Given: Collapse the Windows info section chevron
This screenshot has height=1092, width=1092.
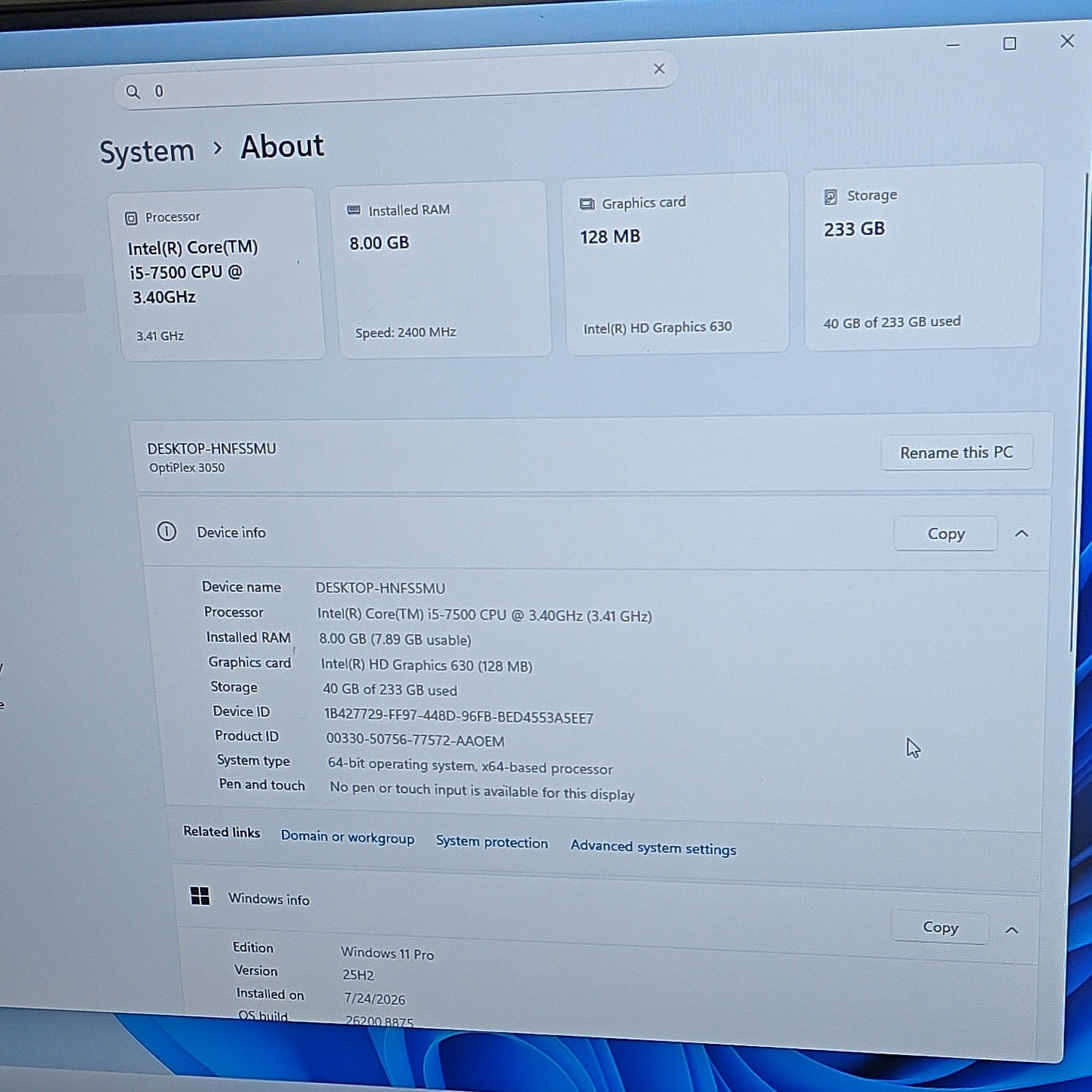Looking at the screenshot, I should [x=1012, y=930].
